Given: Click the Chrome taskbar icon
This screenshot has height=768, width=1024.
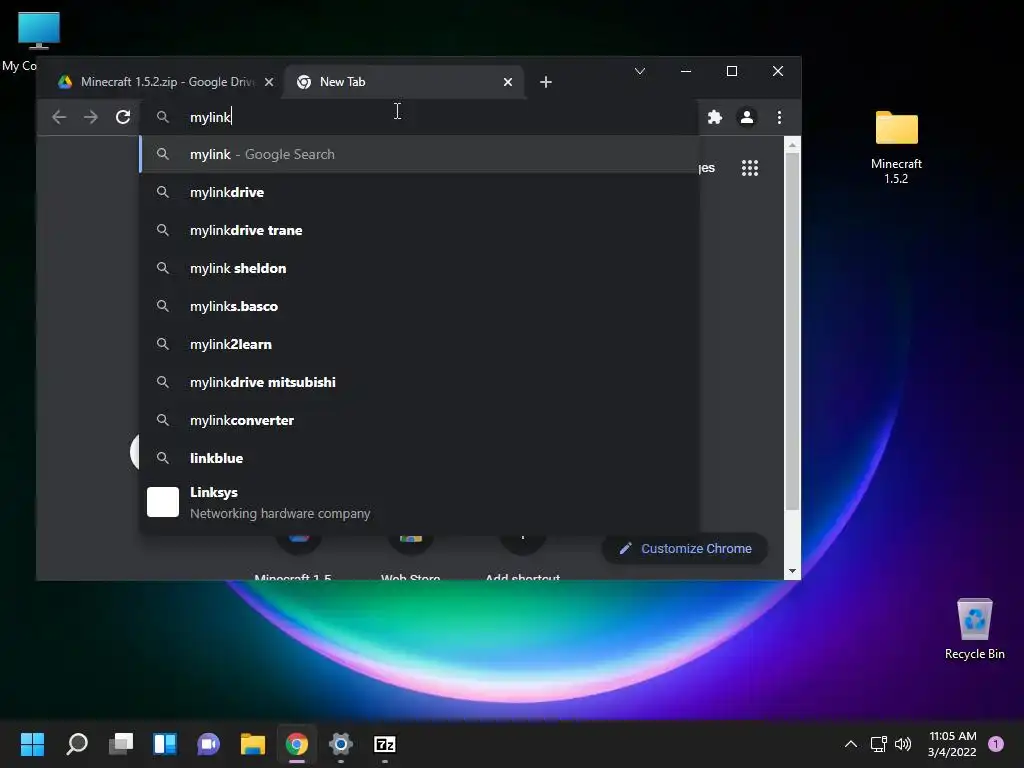Looking at the screenshot, I should (x=296, y=744).
